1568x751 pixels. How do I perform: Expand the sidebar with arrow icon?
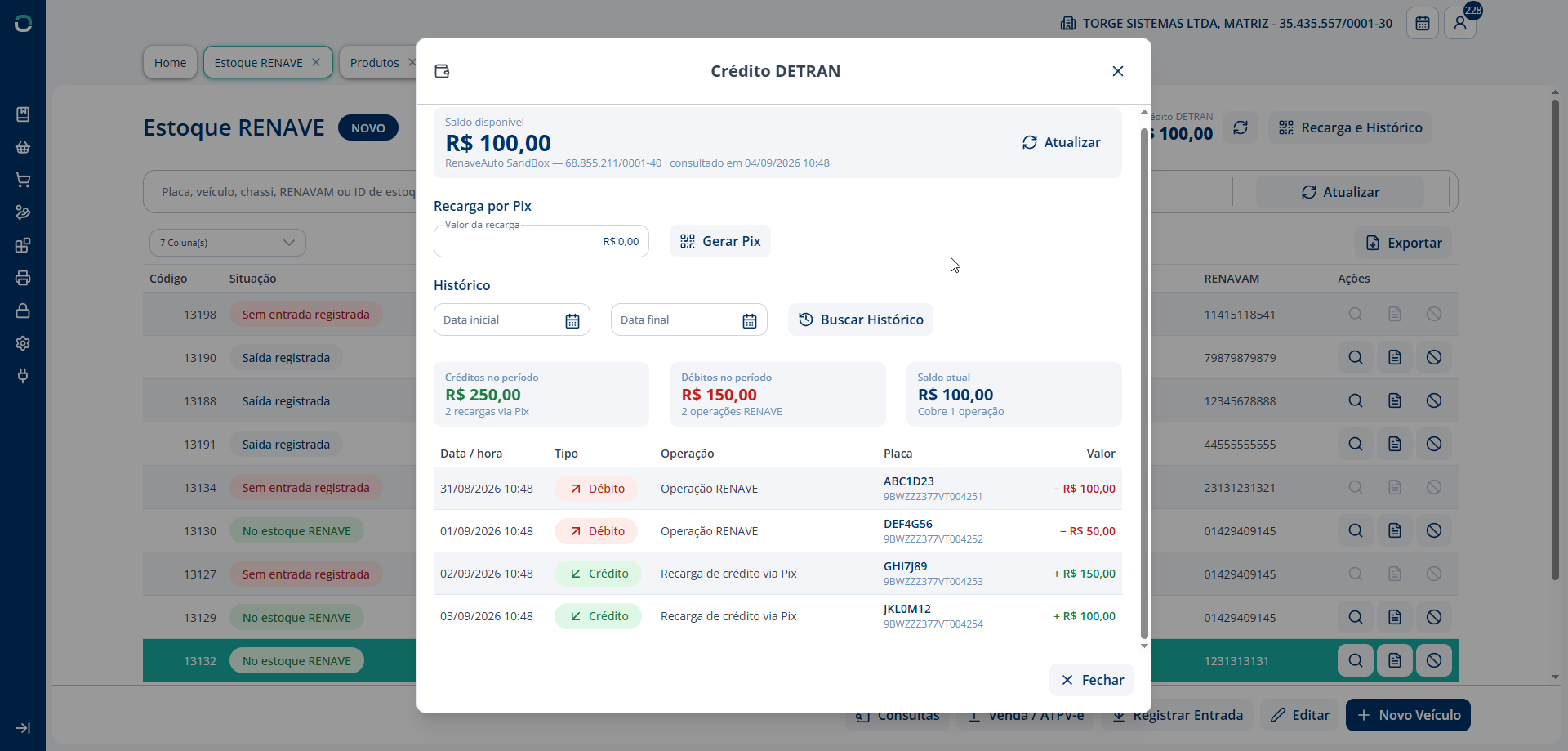point(23,728)
